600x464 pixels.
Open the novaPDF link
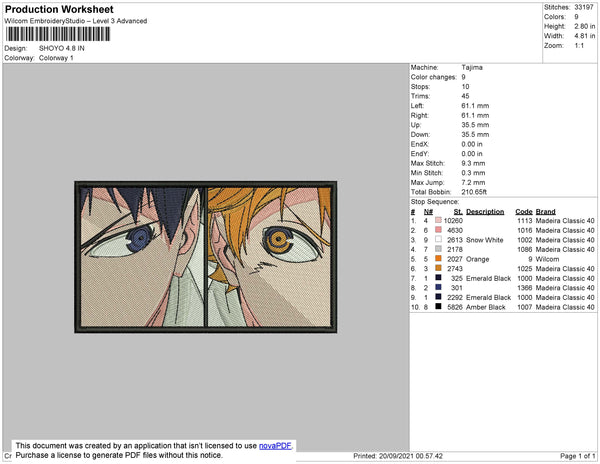click(275, 446)
